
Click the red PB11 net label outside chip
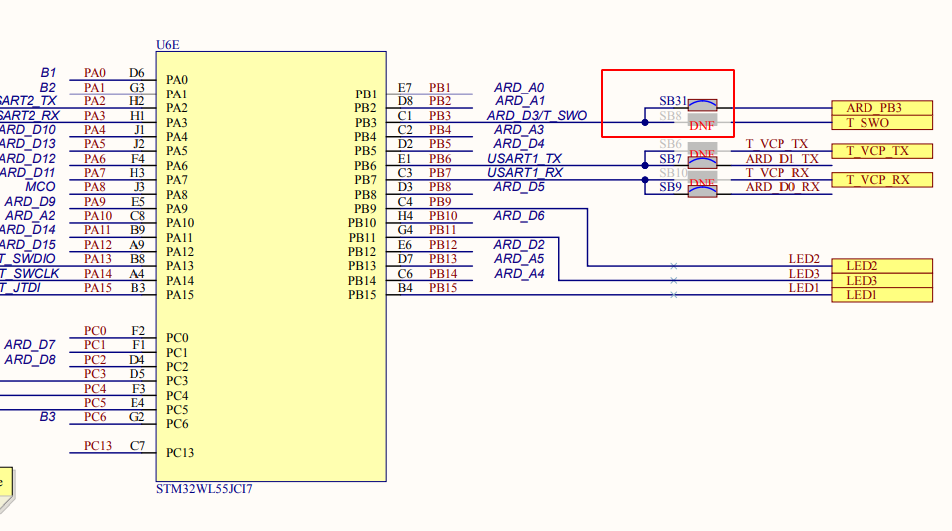(443, 231)
